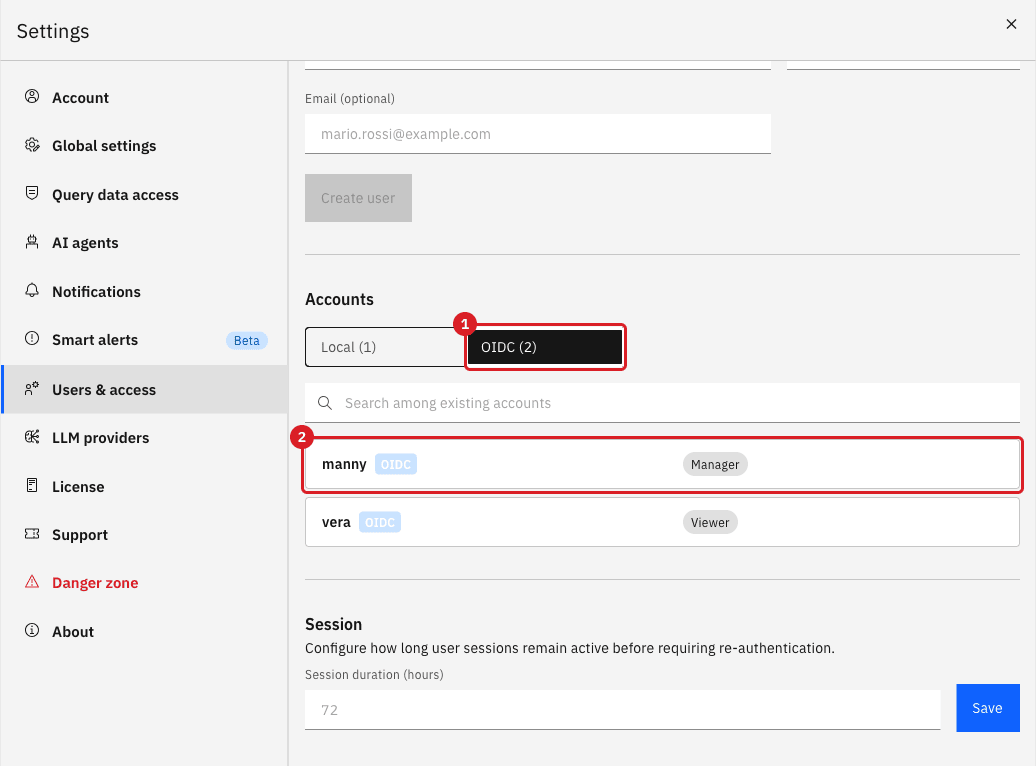Click the Account person icon
This screenshot has width=1036, height=766.
click(32, 96)
